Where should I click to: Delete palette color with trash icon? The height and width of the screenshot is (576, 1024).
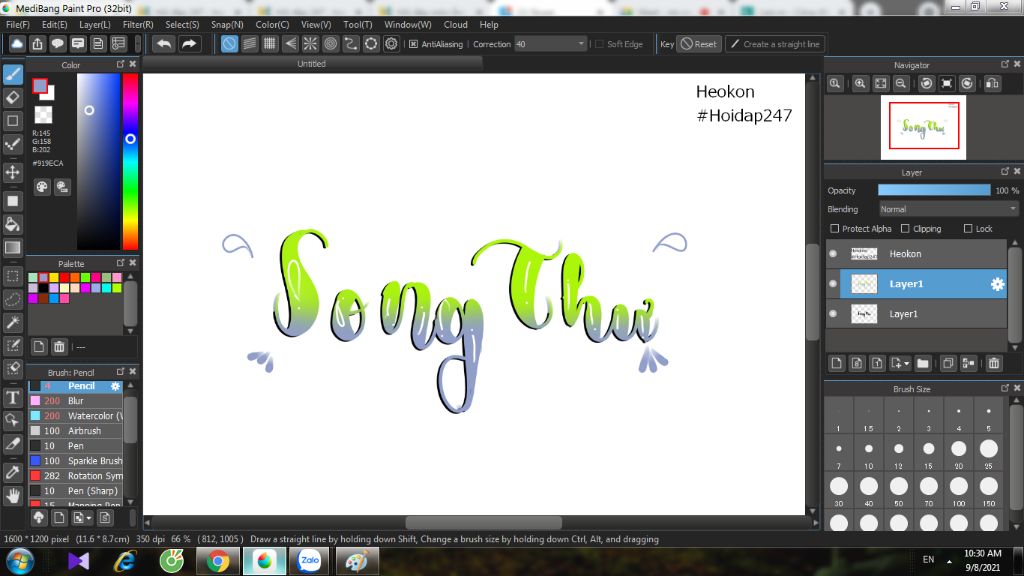(59, 347)
